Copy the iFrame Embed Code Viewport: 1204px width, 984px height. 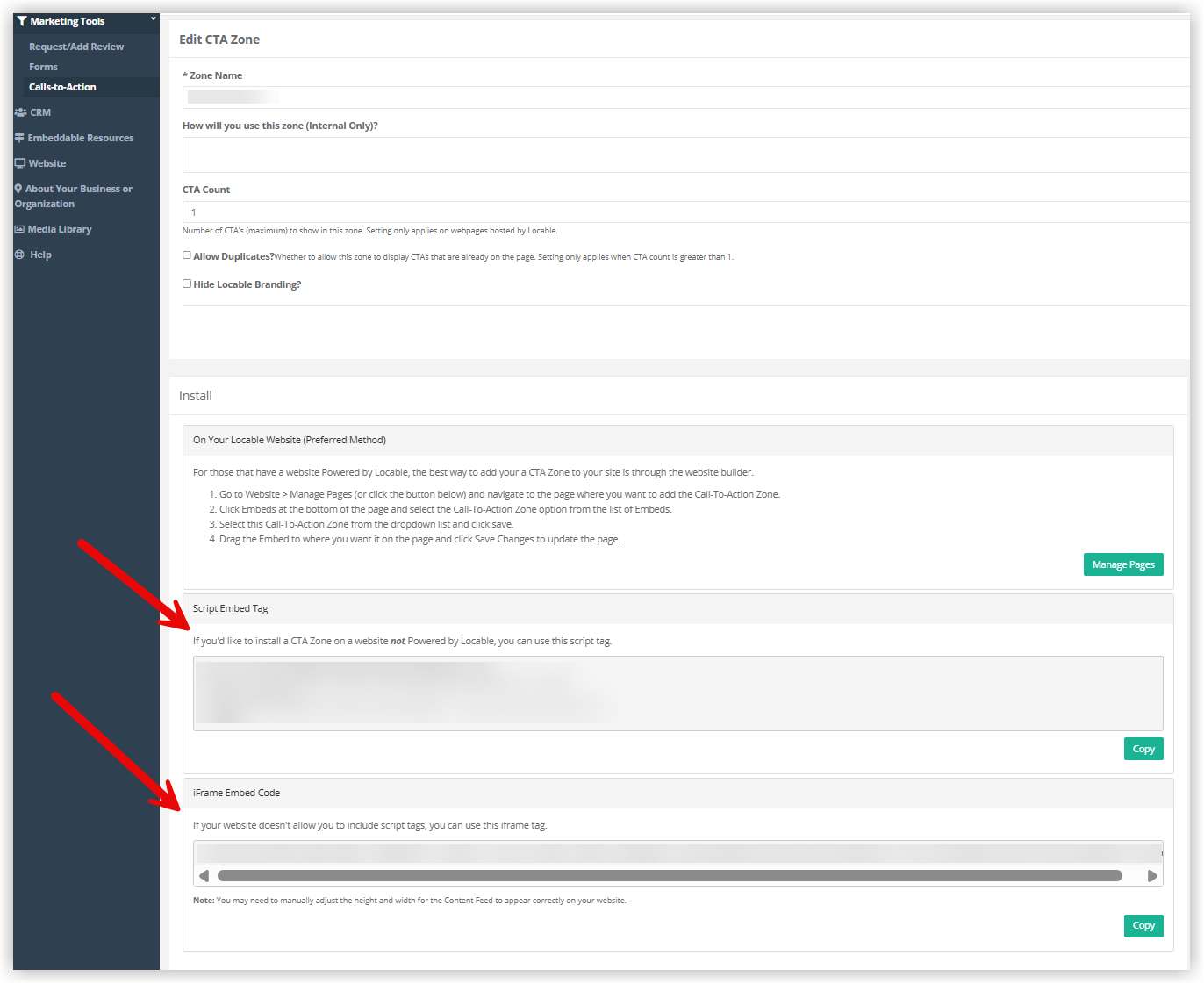(x=1143, y=925)
